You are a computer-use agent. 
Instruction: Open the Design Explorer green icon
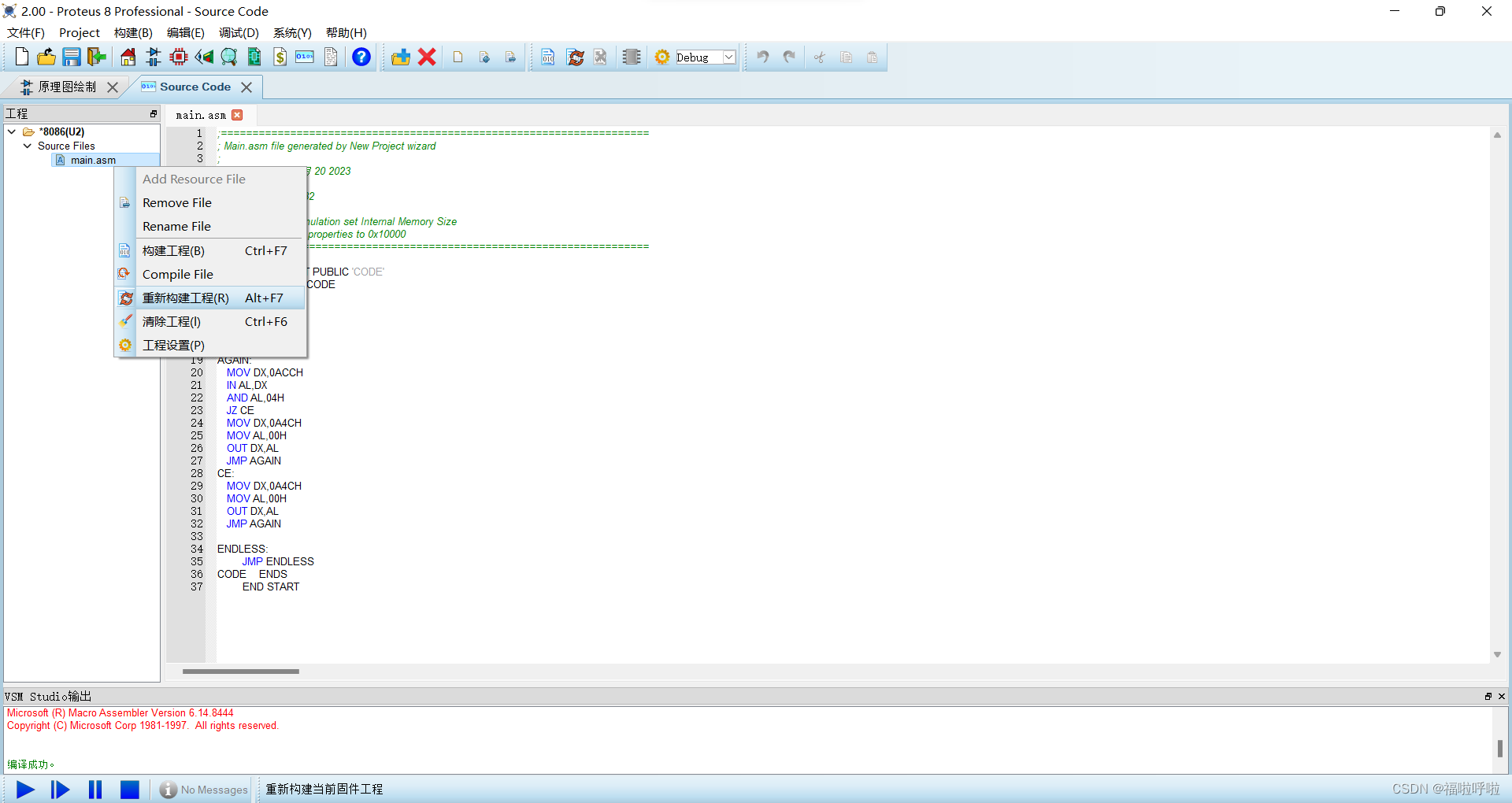click(x=254, y=57)
